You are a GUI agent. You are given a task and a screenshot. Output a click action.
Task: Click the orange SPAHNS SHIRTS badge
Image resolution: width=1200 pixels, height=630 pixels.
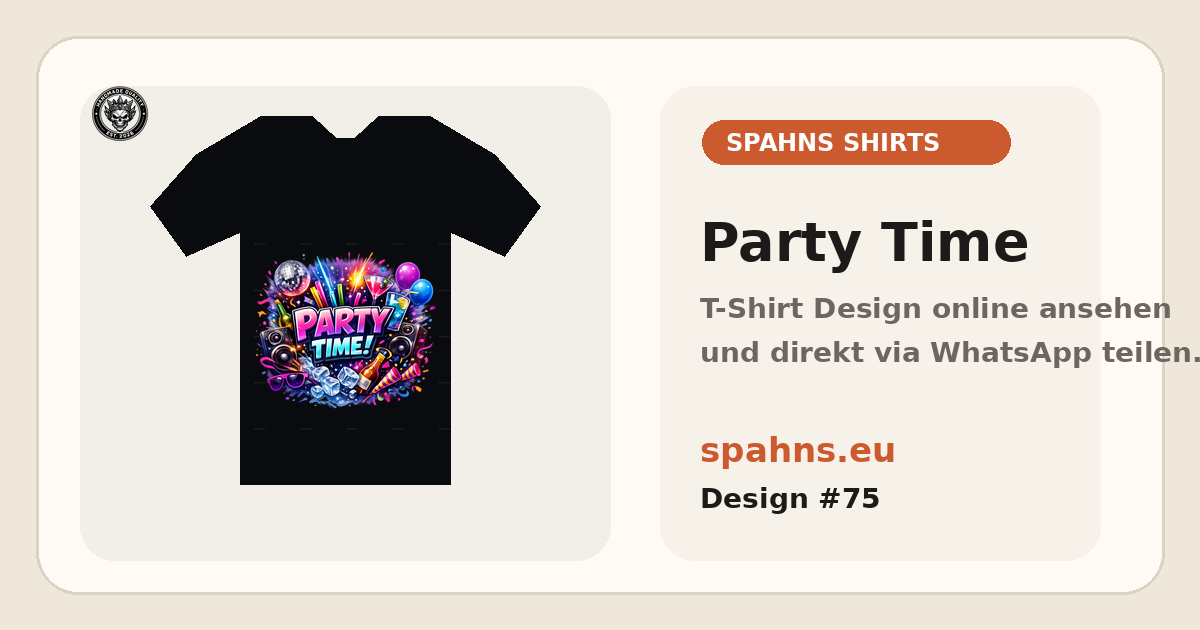pyautogui.click(x=856, y=142)
